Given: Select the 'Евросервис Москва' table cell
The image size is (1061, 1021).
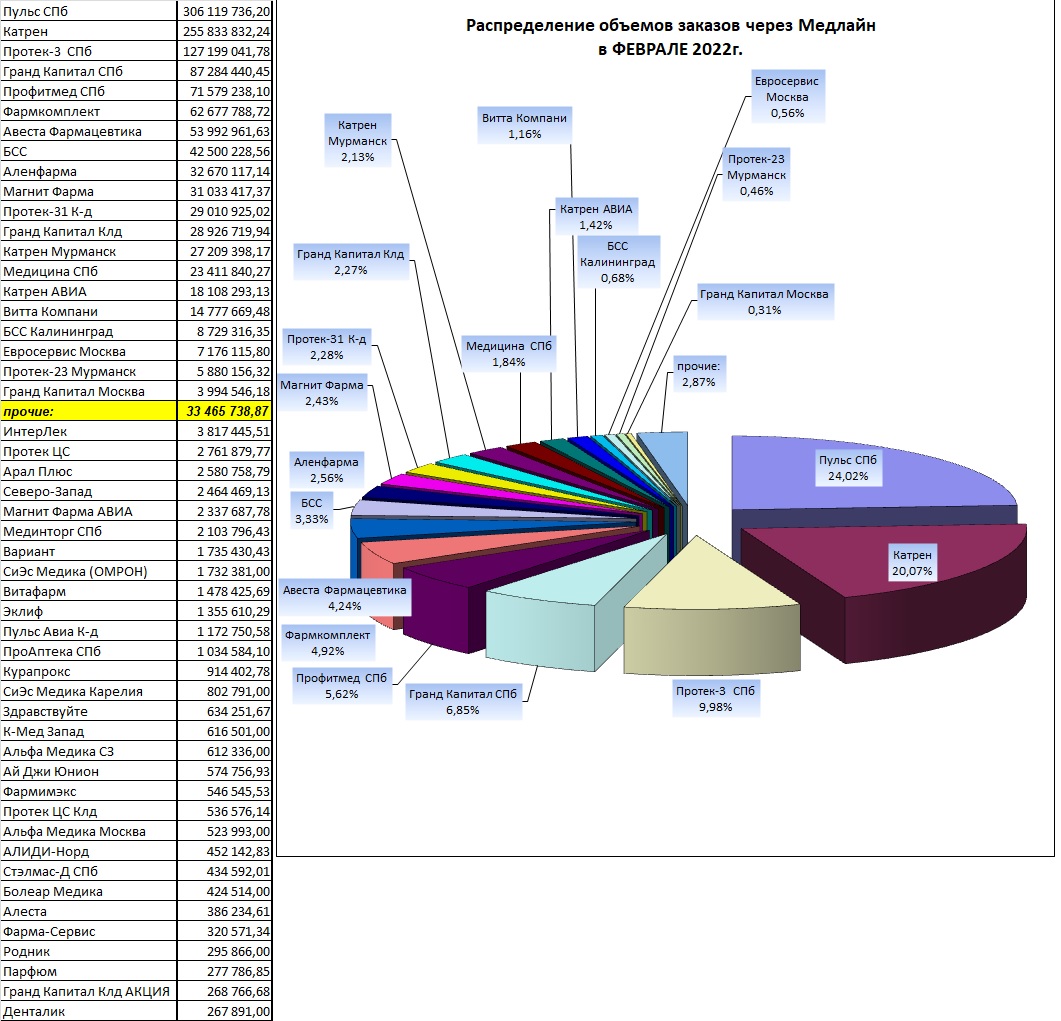Looking at the screenshot, I should click(88, 351).
